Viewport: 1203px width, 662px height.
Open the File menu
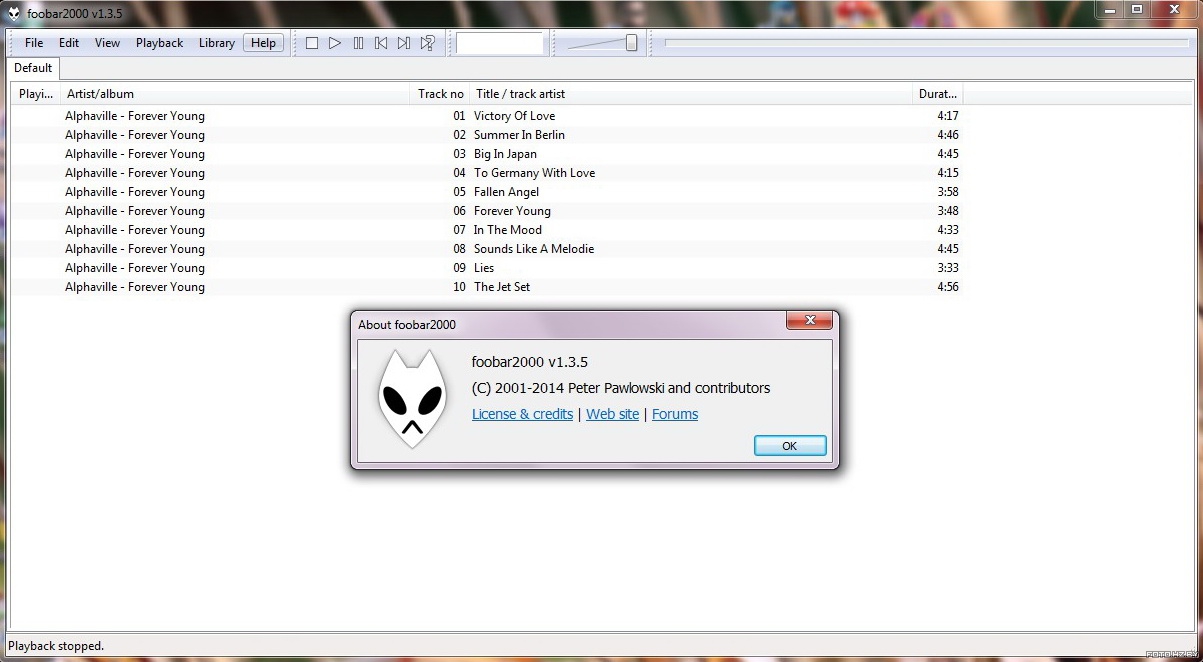point(34,43)
